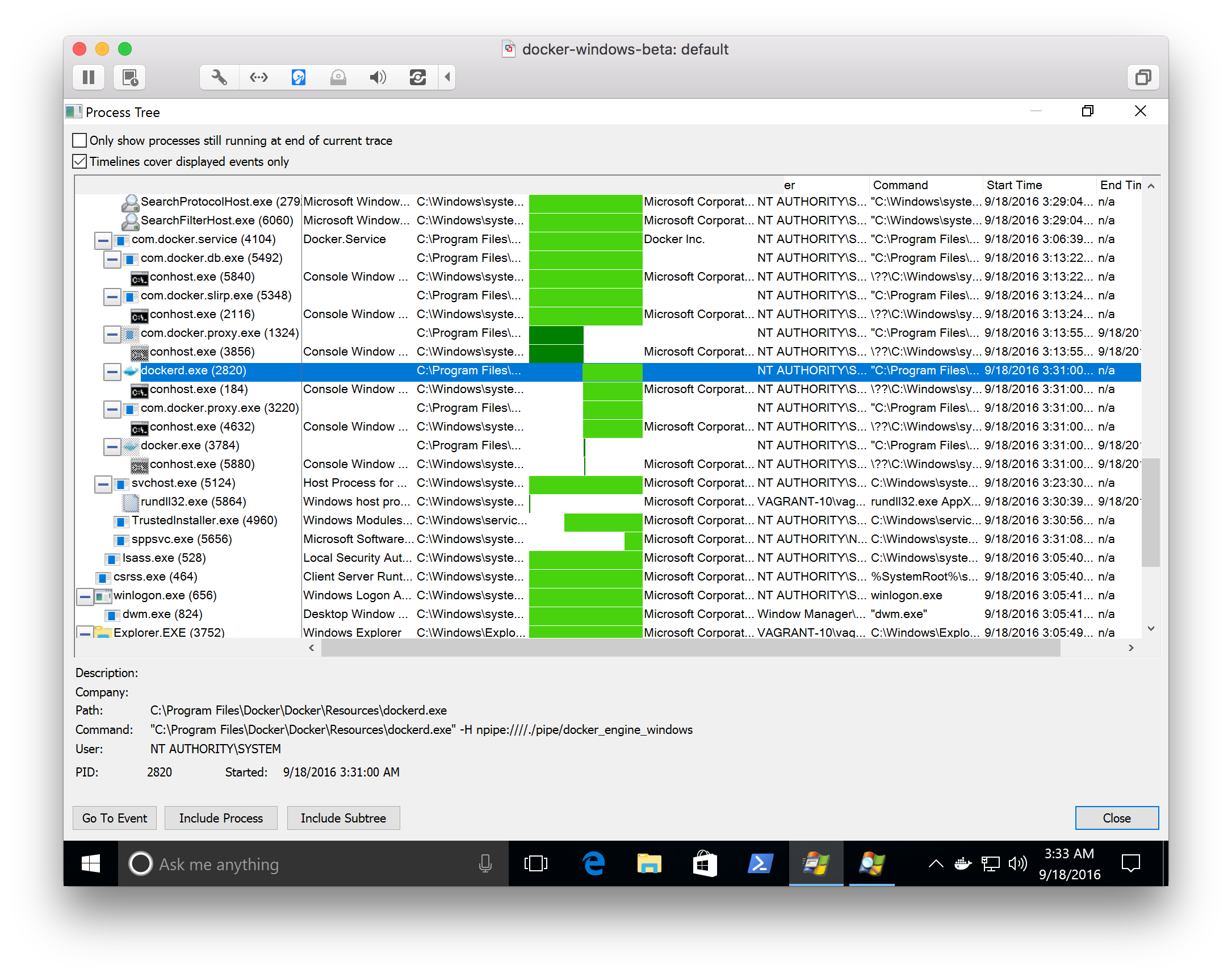
Task: Uncheck 'Timelines cover displayed events only'
Action: (x=79, y=161)
